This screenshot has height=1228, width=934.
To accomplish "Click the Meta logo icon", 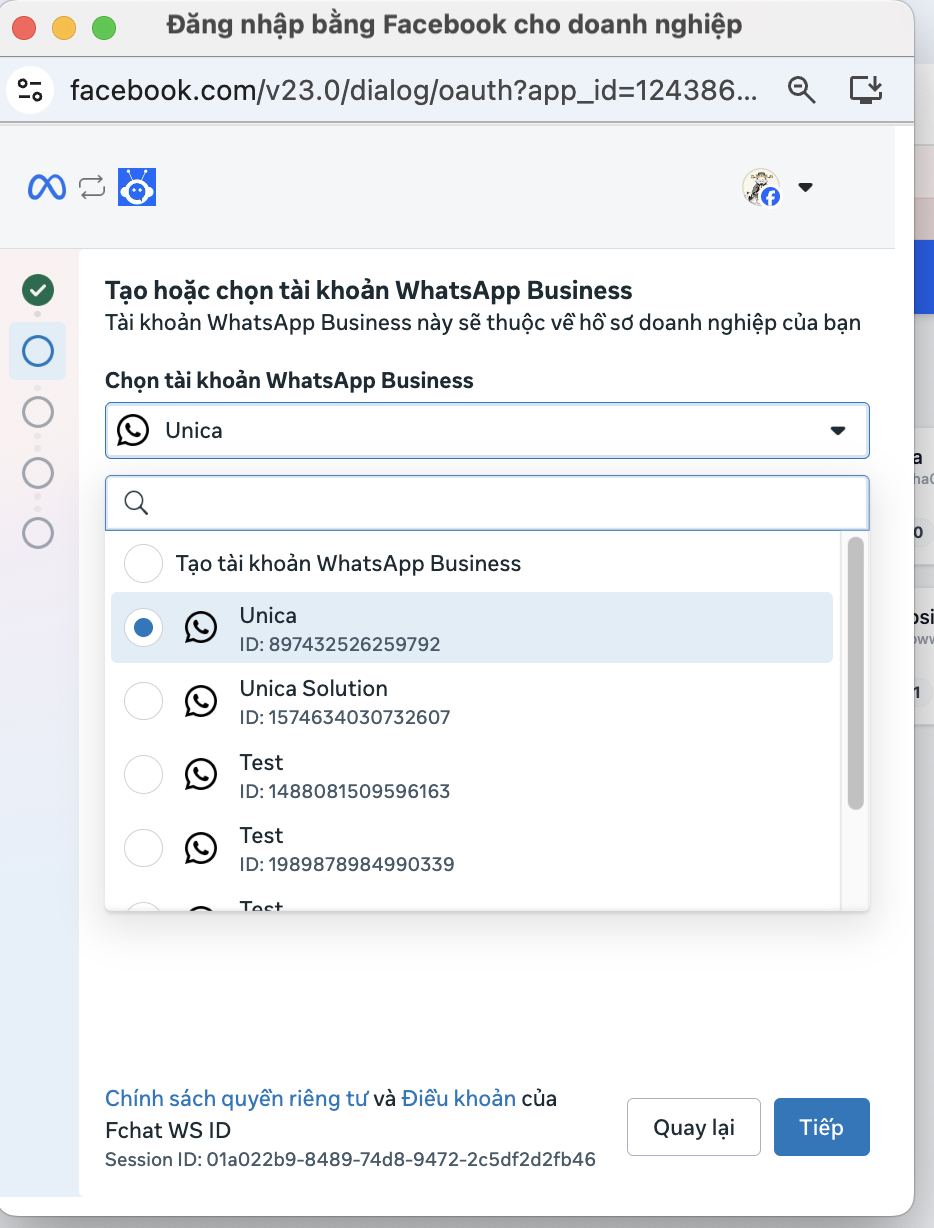I will [x=47, y=187].
